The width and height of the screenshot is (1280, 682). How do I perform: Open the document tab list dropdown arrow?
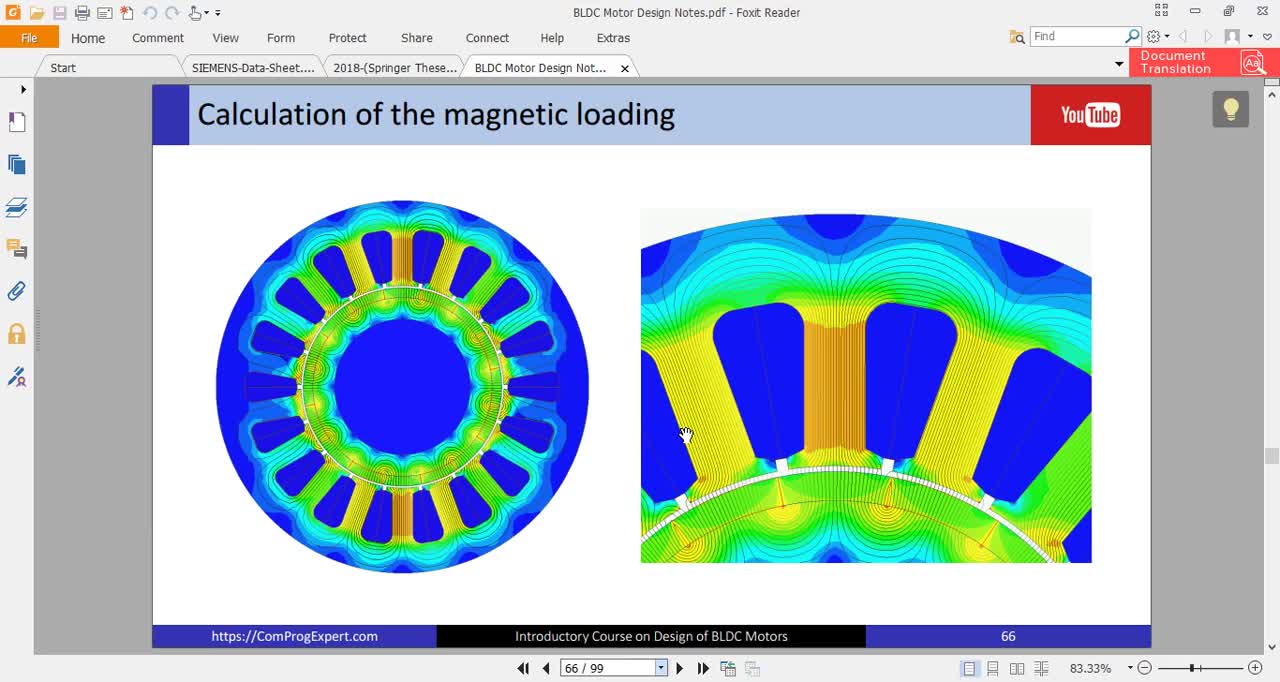[1119, 64]
